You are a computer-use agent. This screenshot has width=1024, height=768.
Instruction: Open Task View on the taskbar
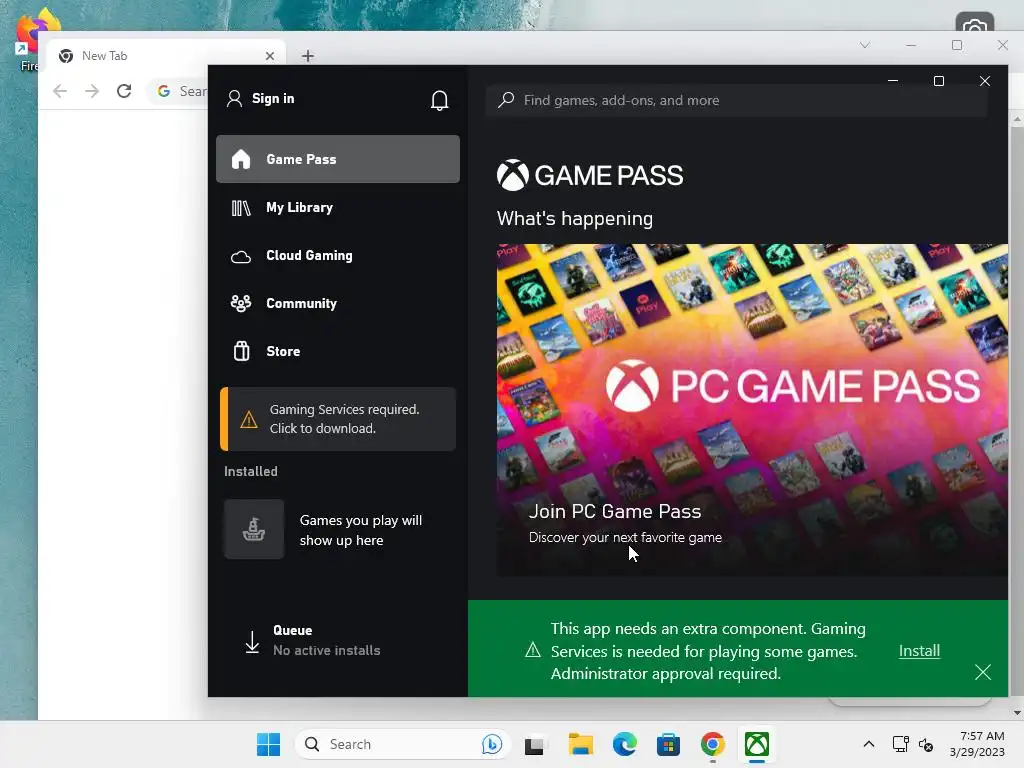[534, 745]
